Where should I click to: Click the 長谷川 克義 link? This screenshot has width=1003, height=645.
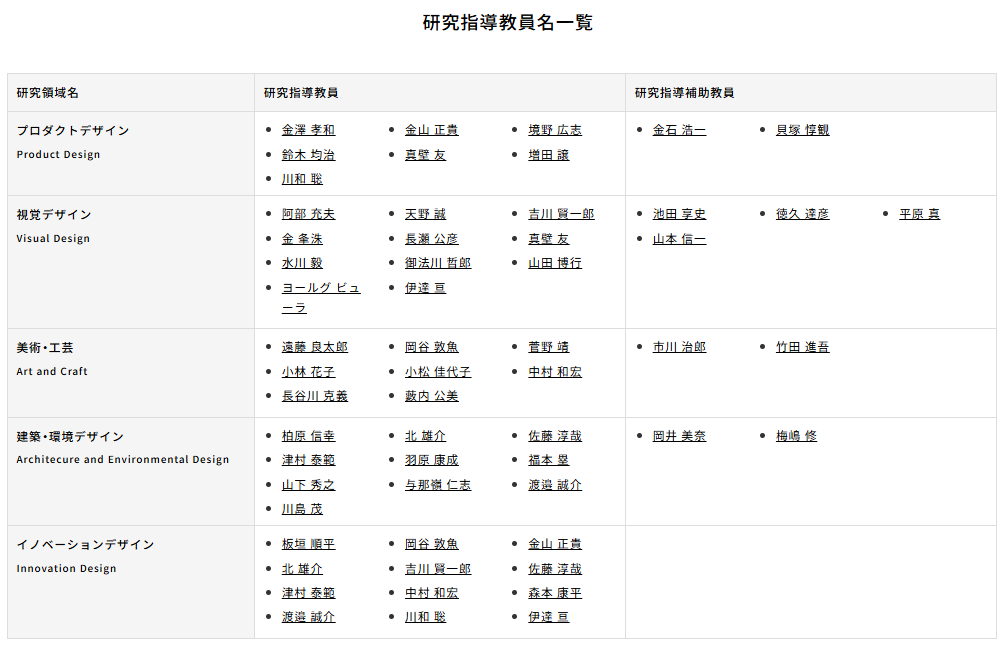315,396
